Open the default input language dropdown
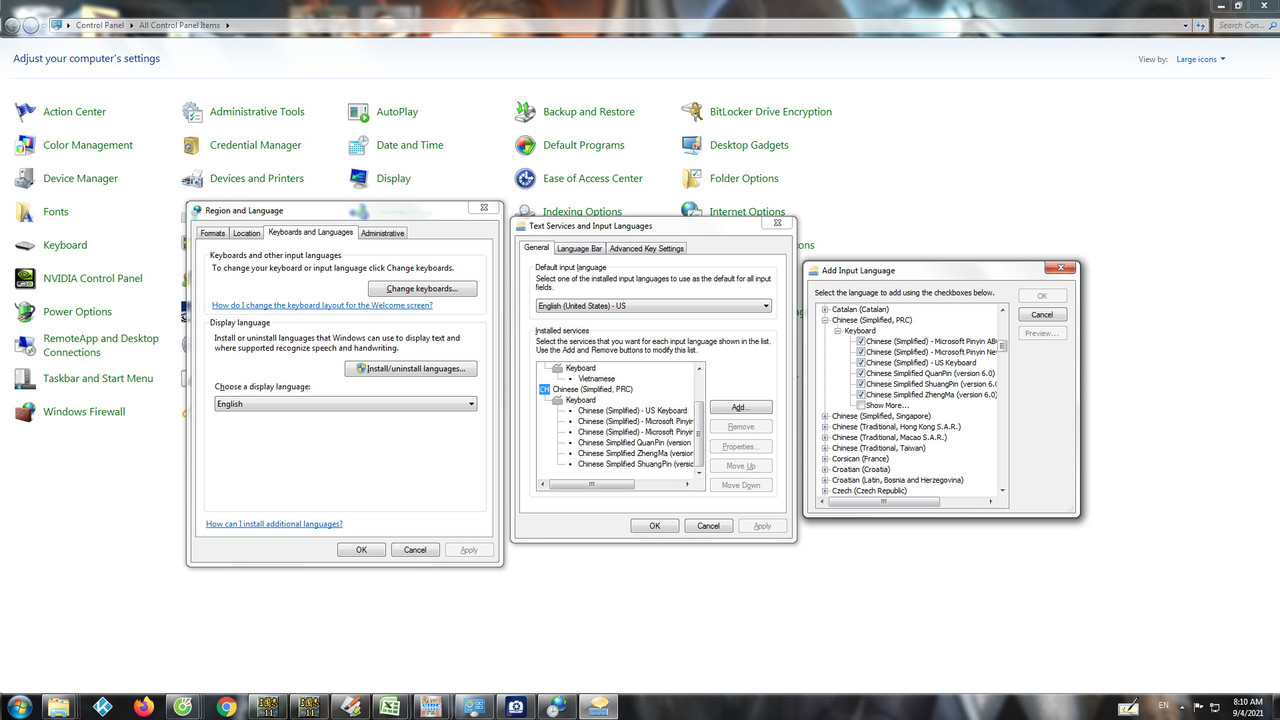 [654, 306]
